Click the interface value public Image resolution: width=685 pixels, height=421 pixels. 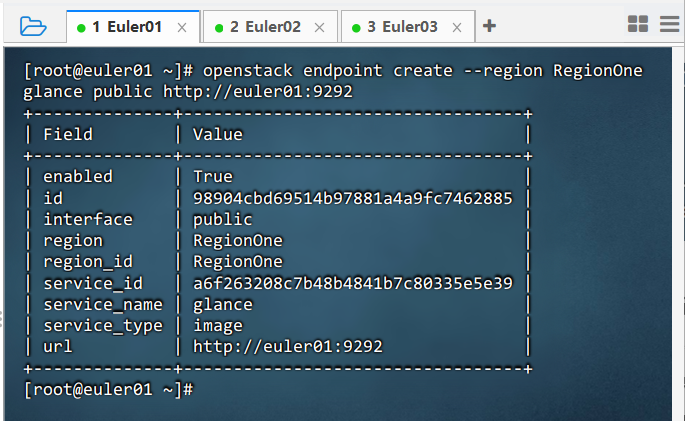(x=223, y=220)
